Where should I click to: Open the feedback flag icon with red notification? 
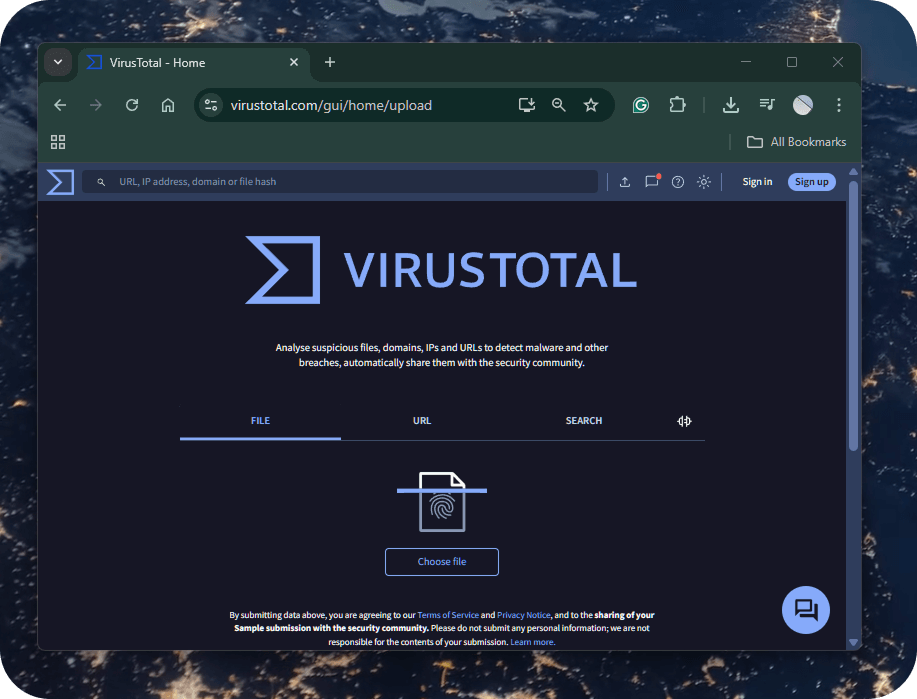pos(651,182)
